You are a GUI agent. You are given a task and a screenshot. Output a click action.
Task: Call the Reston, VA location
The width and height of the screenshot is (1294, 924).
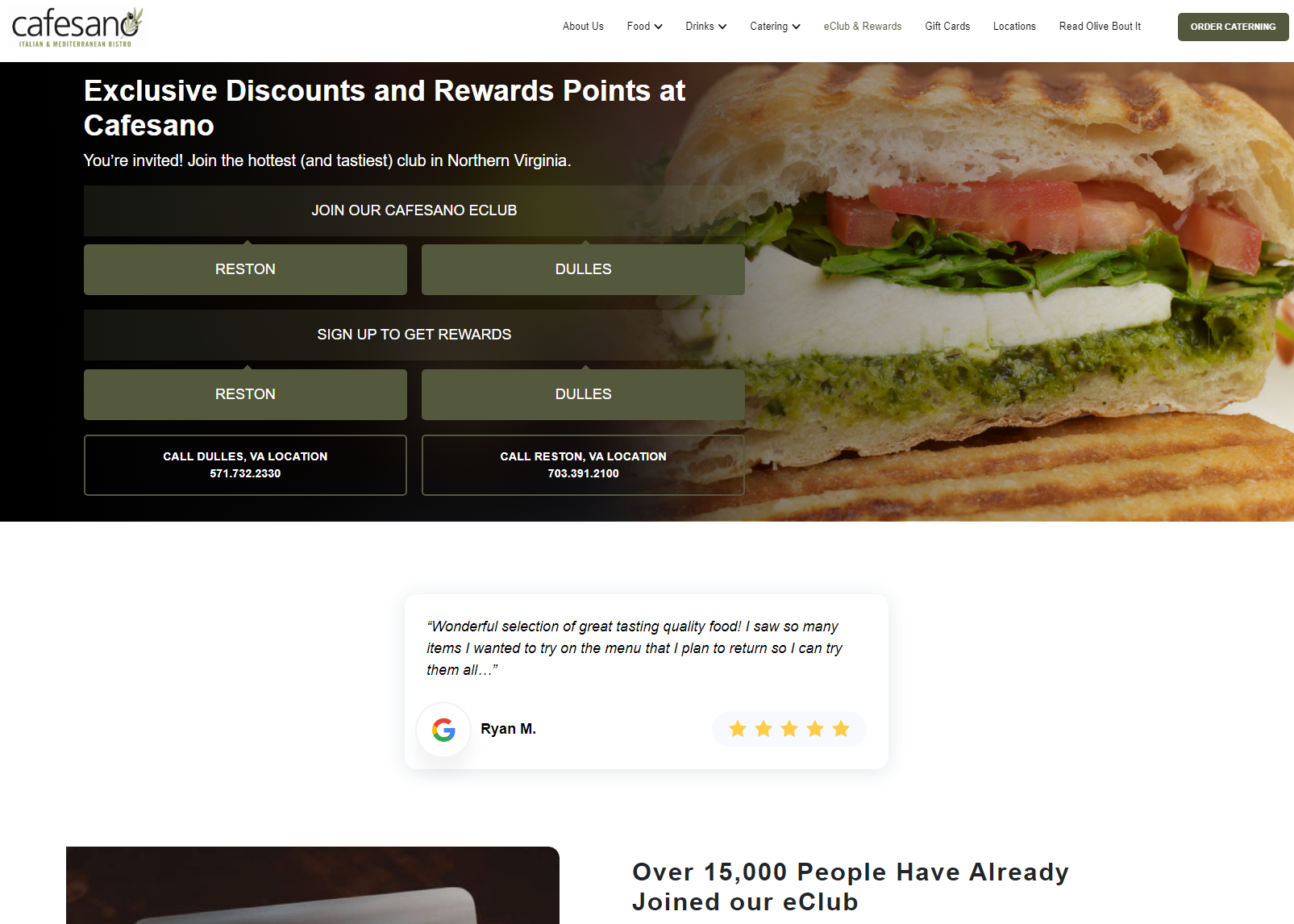click(x=583, y=465)
